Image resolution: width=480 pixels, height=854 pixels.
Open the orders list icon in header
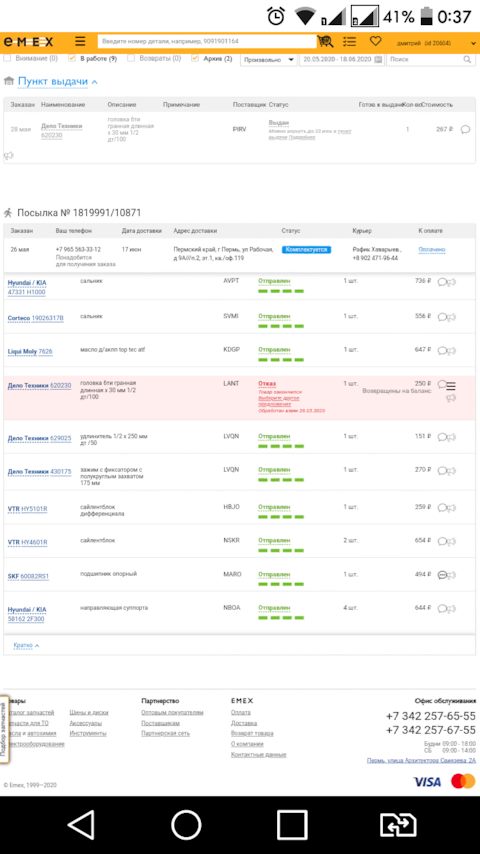[350, 41]
